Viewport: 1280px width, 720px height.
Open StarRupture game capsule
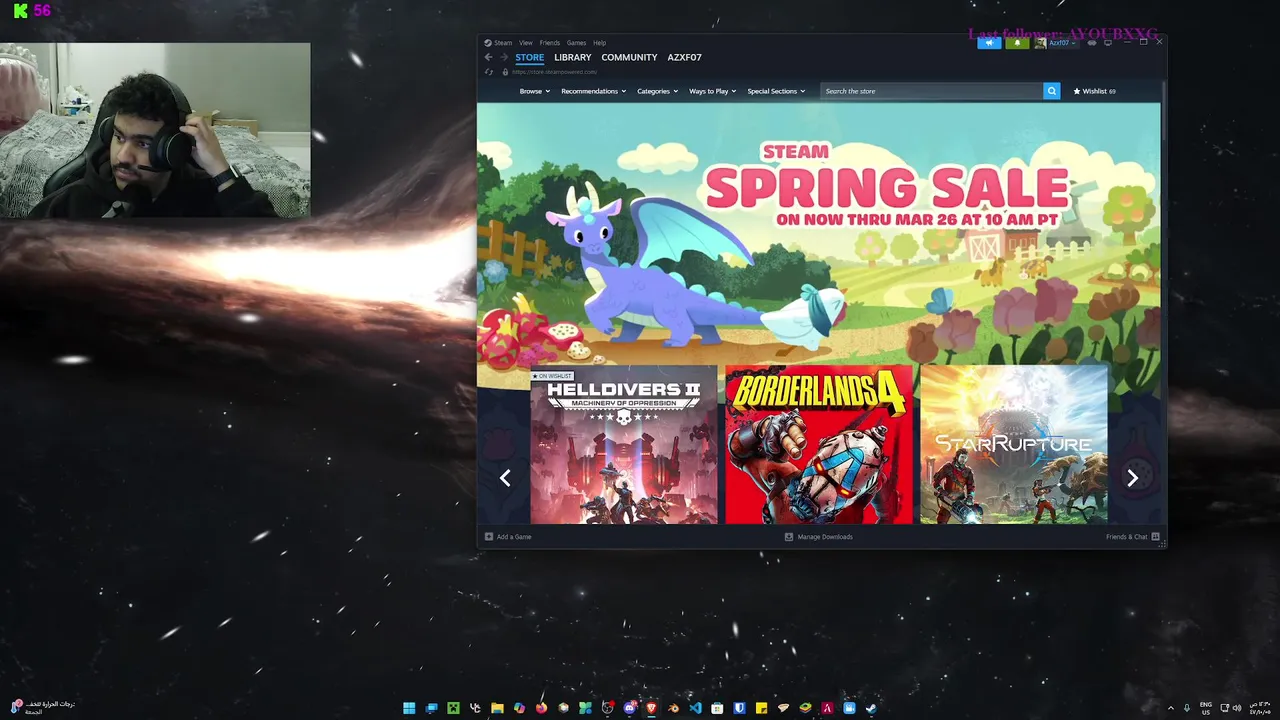(x=1014, y=444)
